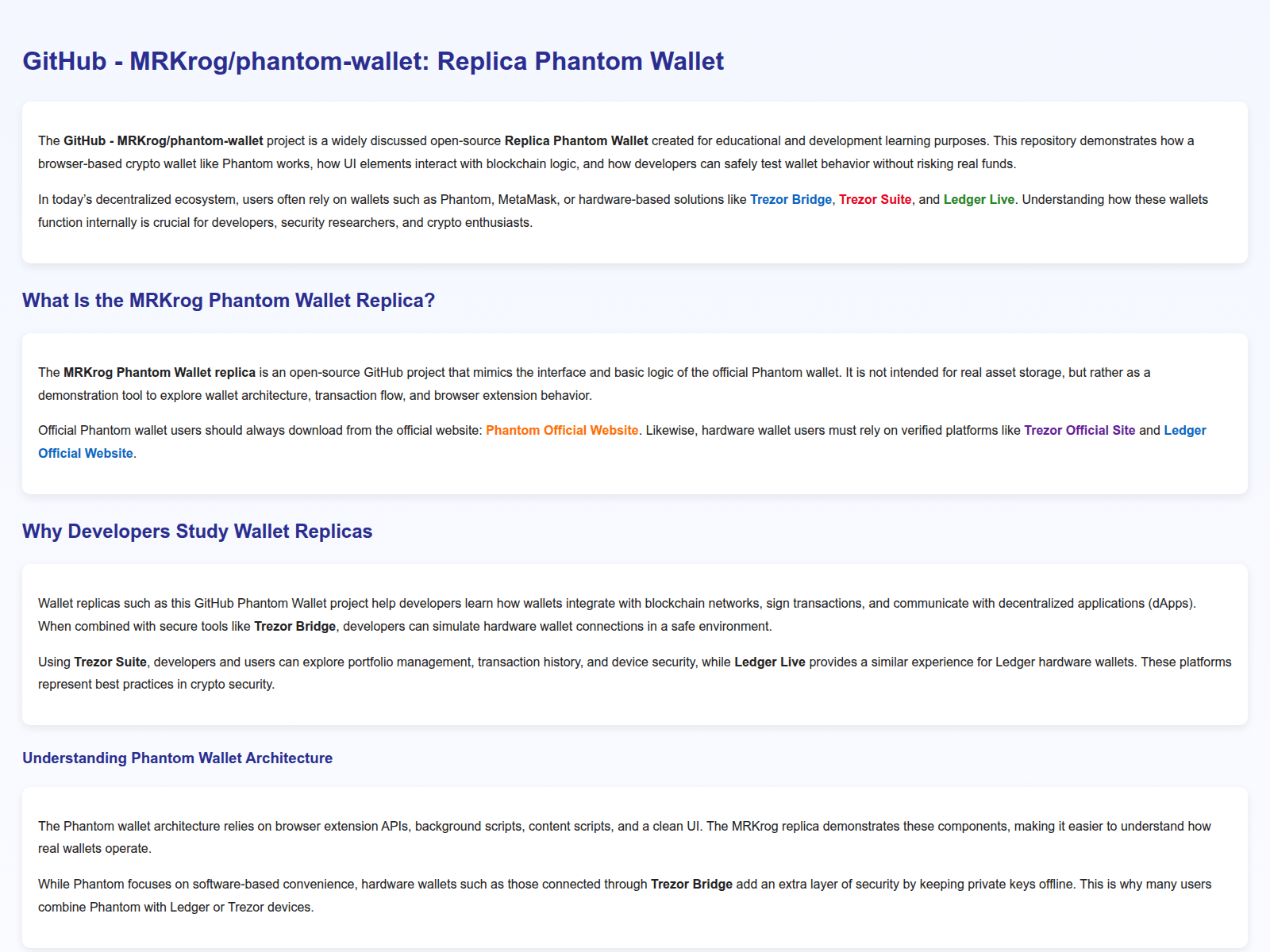
Task: Click bold 'GitHub - MRKrog/phantom-wallet' in first paragraph
Action: click(x=164, y=141)
